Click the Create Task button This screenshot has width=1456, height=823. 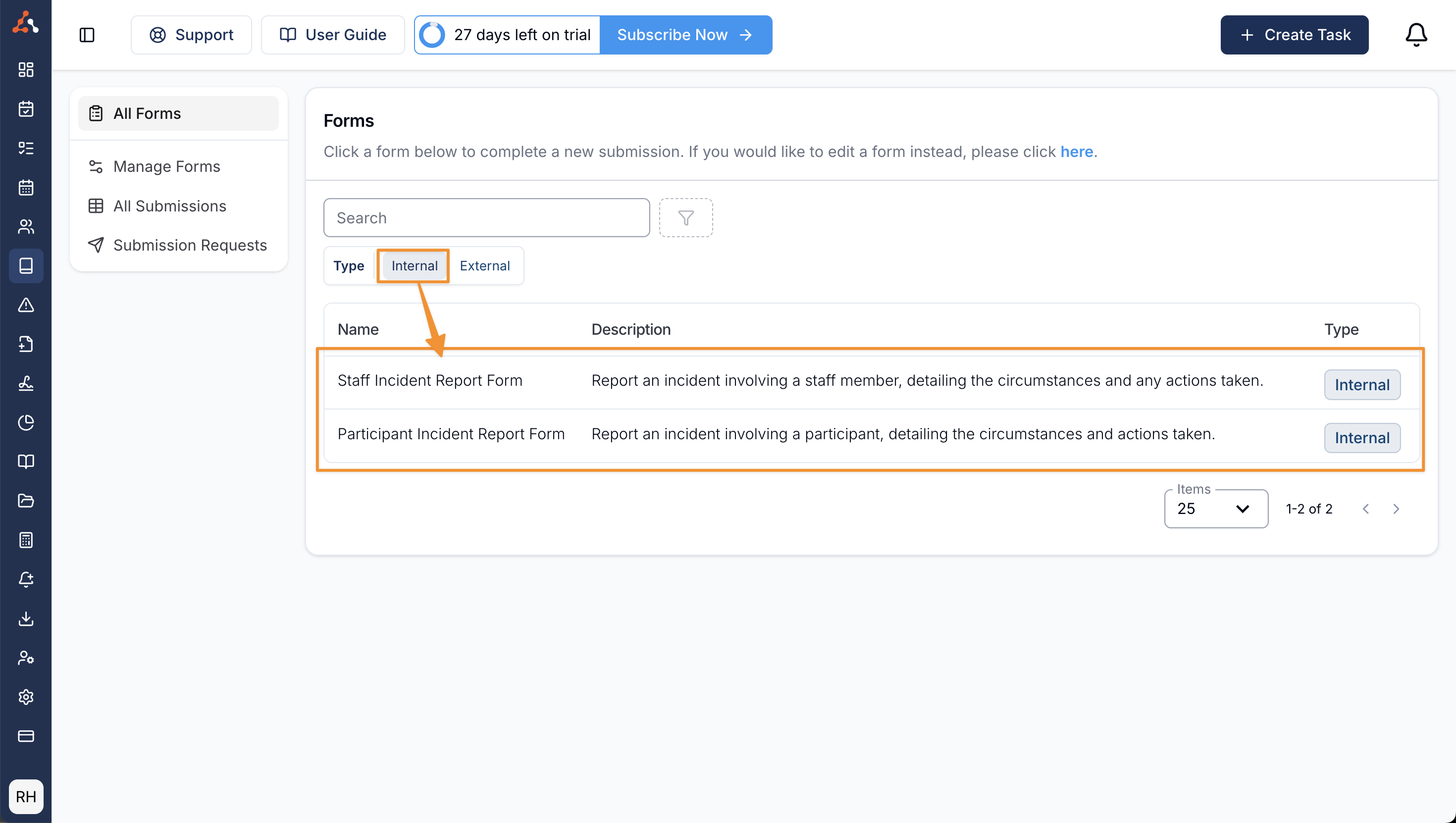click(1295, 35)
